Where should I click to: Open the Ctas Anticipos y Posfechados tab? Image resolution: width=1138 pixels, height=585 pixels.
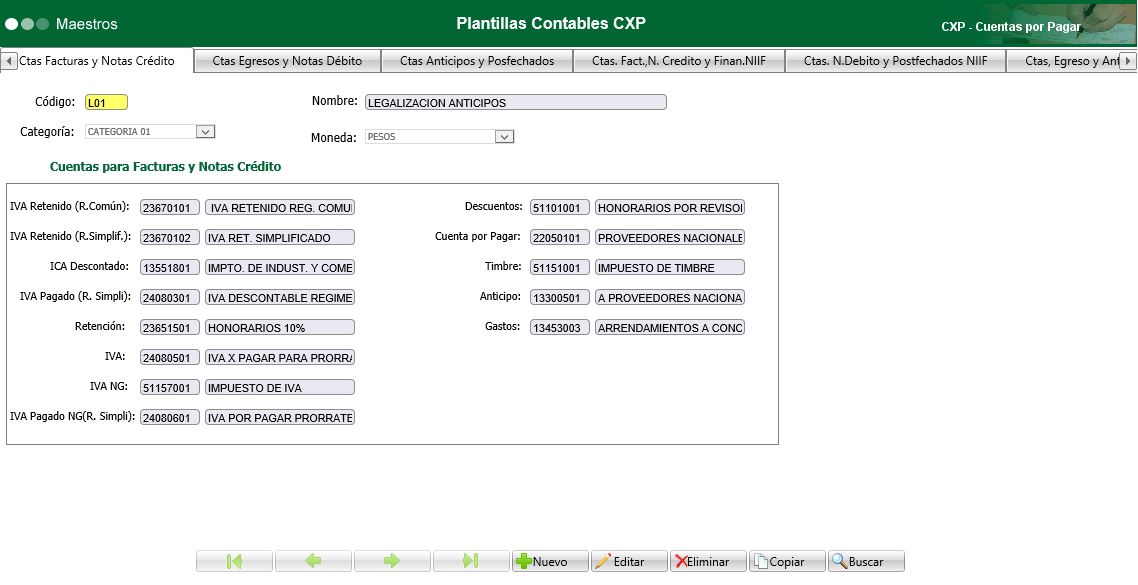(x=477, y=60)
